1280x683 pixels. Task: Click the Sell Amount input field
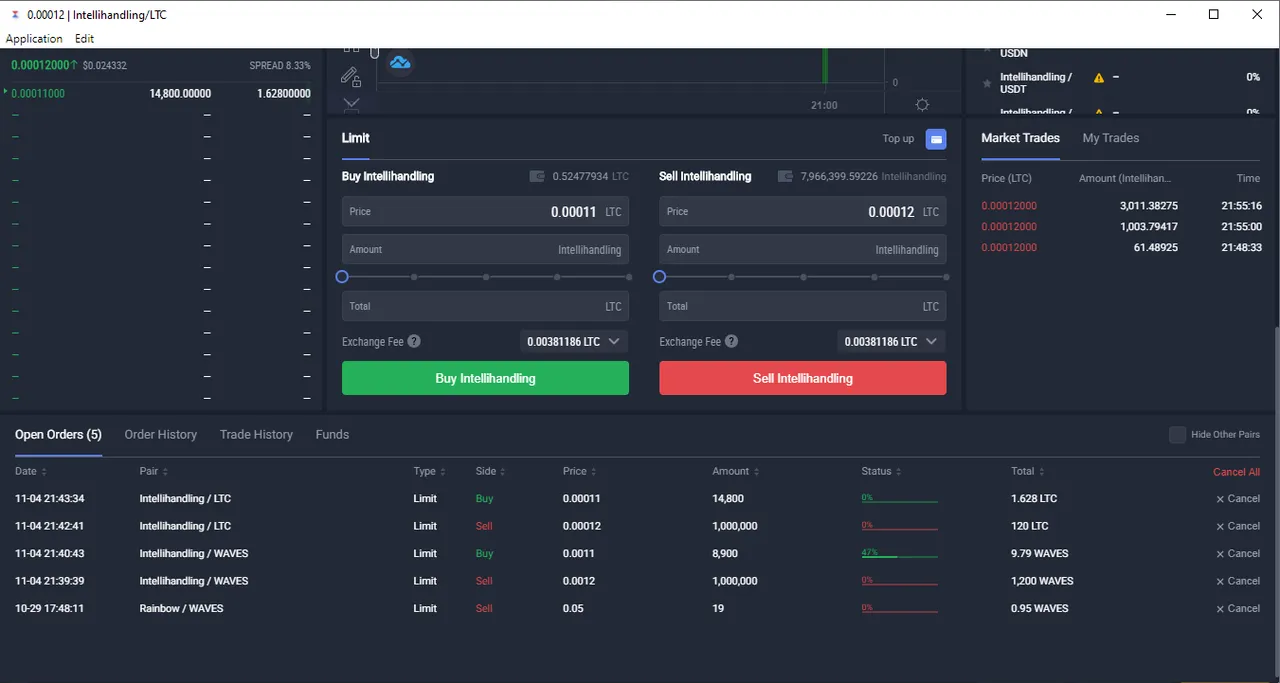tap(802, 250)
